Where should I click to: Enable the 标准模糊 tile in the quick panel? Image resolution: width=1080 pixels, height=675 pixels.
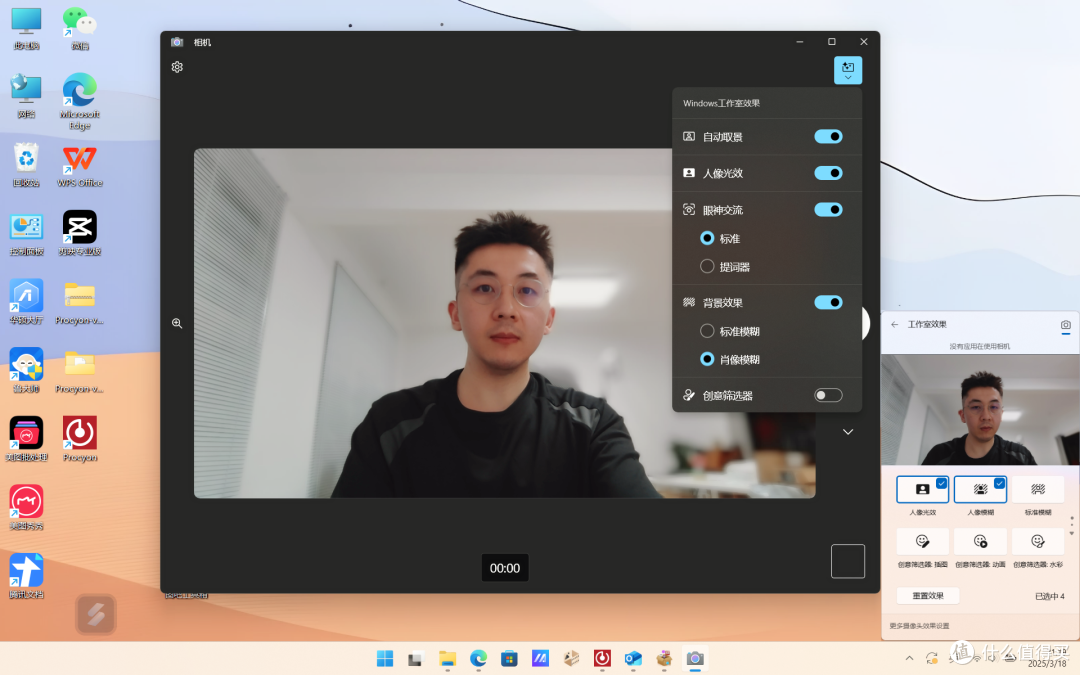(1038, 490)
